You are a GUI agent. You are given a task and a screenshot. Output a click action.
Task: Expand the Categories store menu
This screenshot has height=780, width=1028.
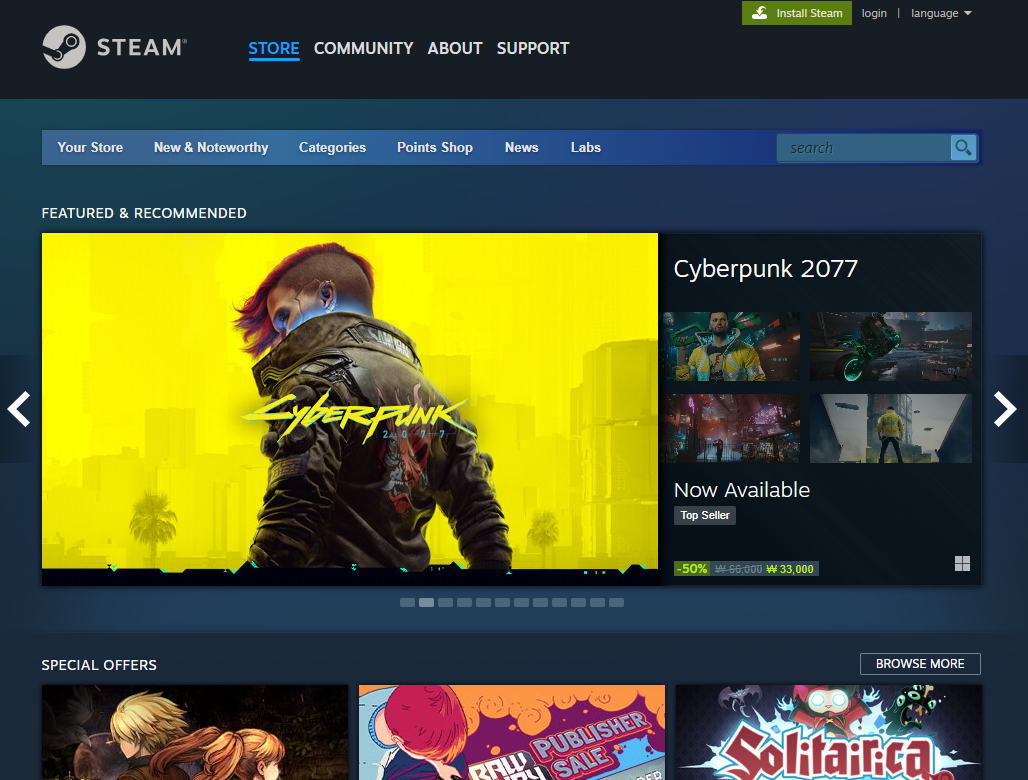click(x=332, y=148)
